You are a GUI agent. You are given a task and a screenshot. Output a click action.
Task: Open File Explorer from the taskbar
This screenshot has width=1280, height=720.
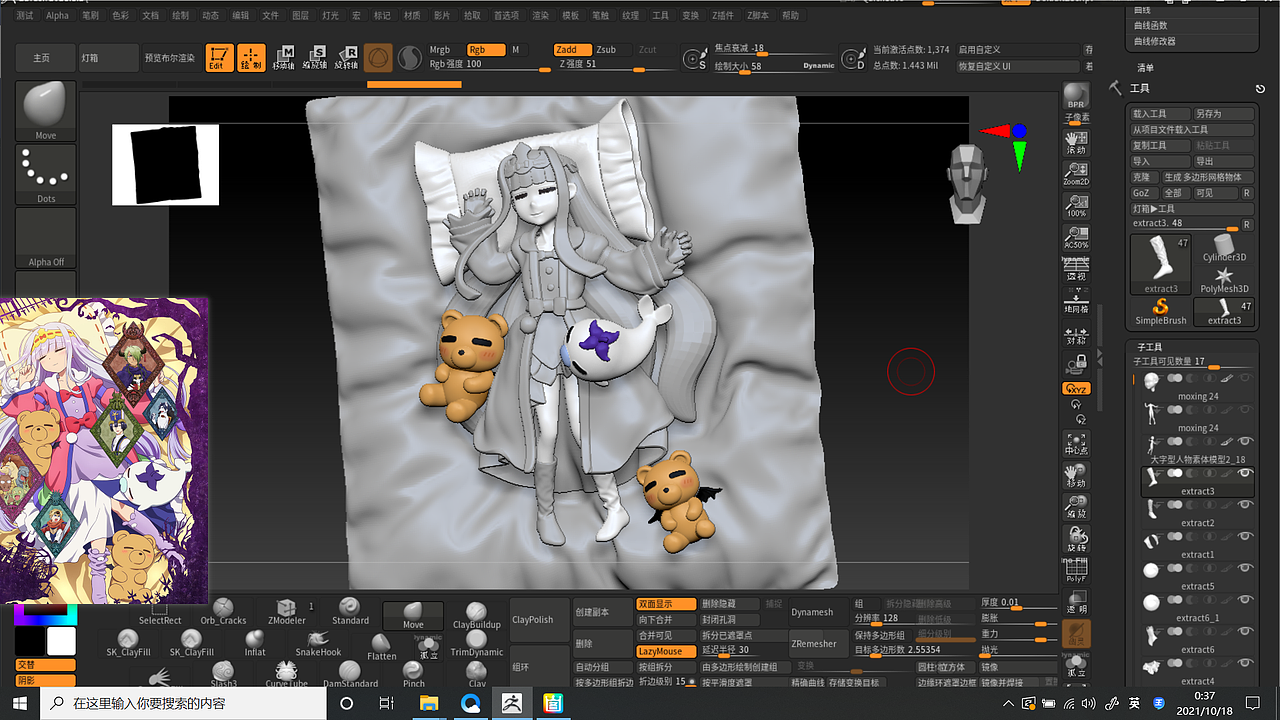click(429, 703)
